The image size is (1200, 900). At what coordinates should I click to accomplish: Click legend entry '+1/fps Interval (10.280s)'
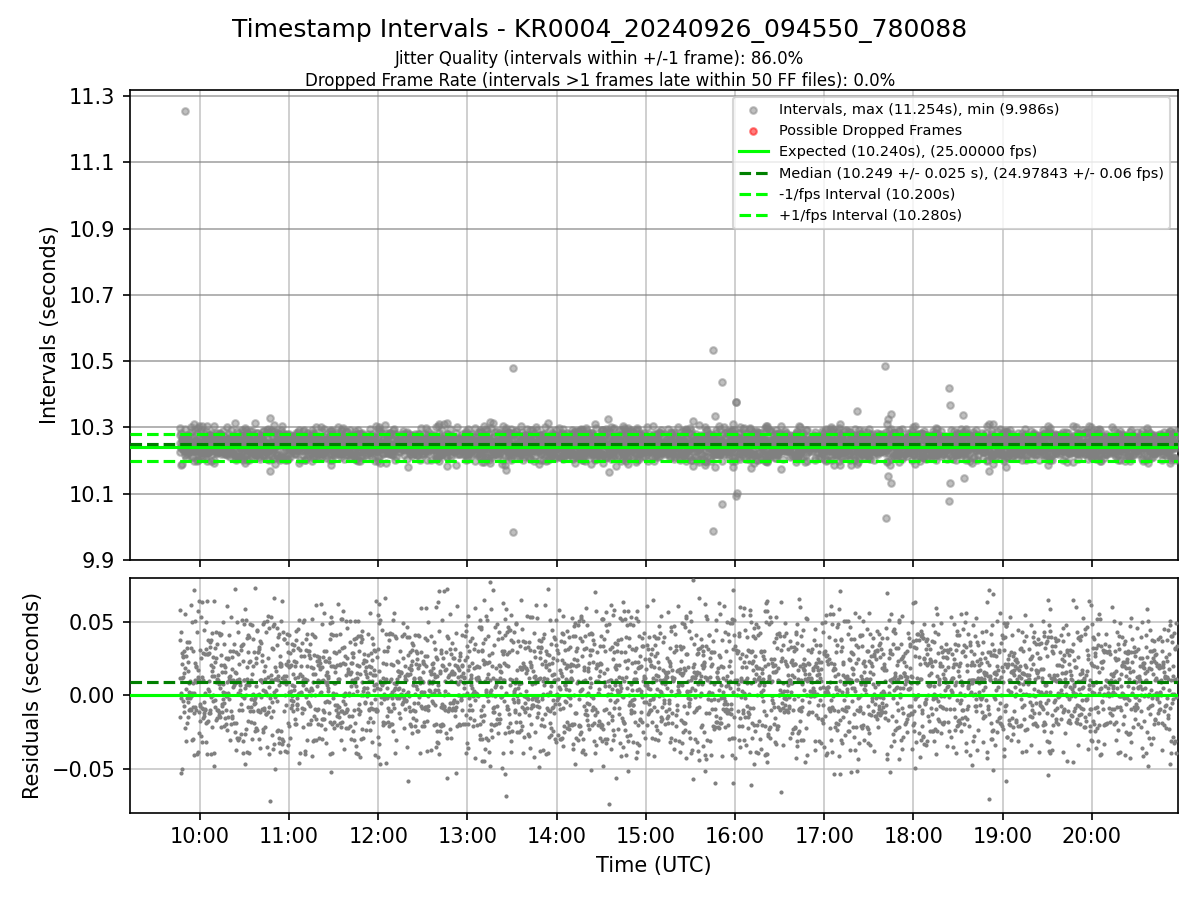(x=870, y=215)
